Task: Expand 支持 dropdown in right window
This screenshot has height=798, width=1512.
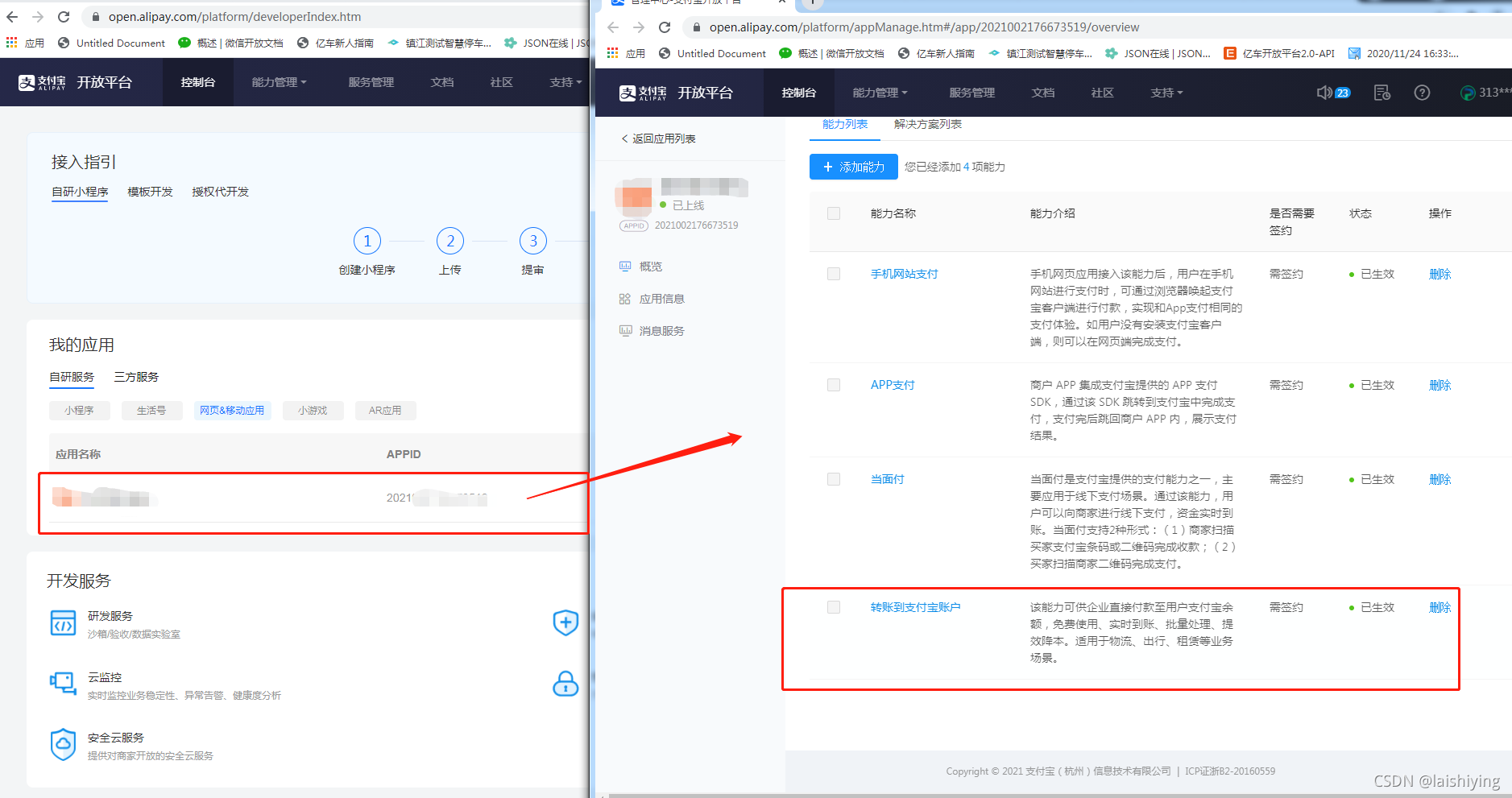Action: coord(1166,93)
